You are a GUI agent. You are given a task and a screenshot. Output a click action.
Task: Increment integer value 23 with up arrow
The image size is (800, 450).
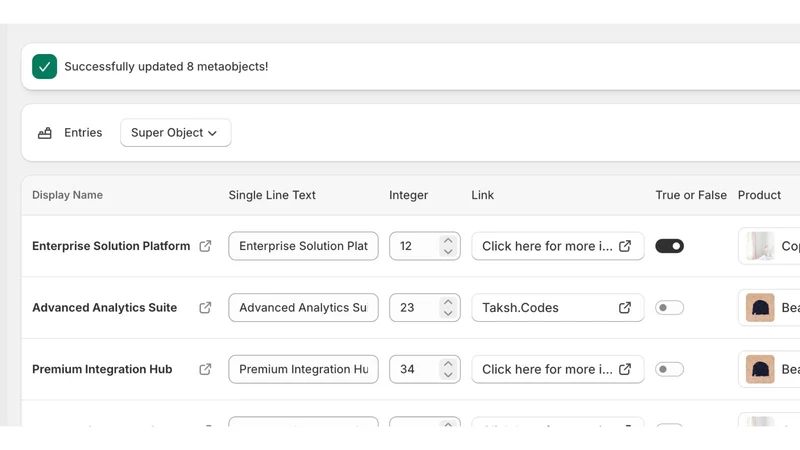[448, 302]
